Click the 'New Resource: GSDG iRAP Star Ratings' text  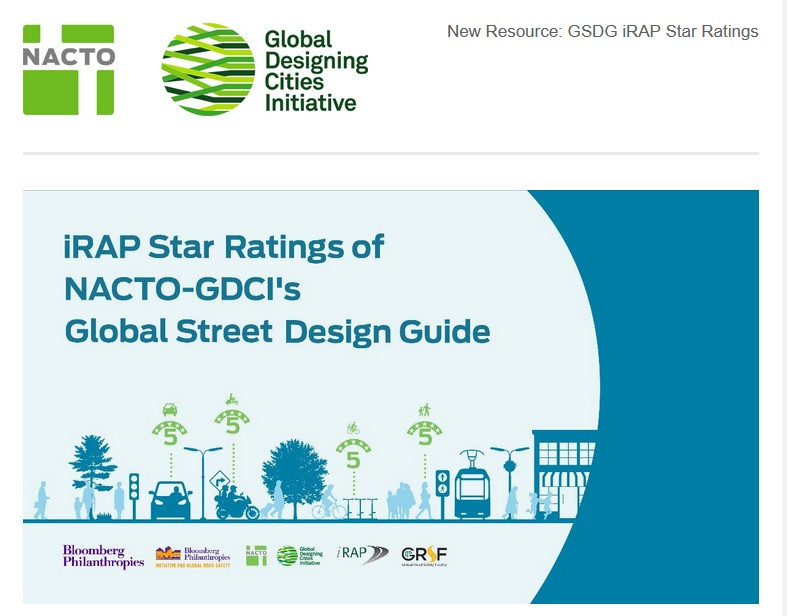point(602,31)
